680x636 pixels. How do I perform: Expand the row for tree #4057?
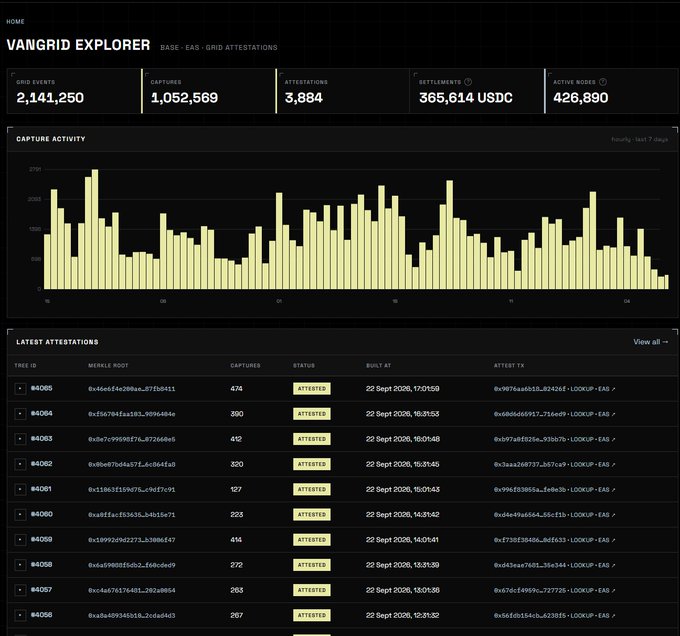point(20,590)
